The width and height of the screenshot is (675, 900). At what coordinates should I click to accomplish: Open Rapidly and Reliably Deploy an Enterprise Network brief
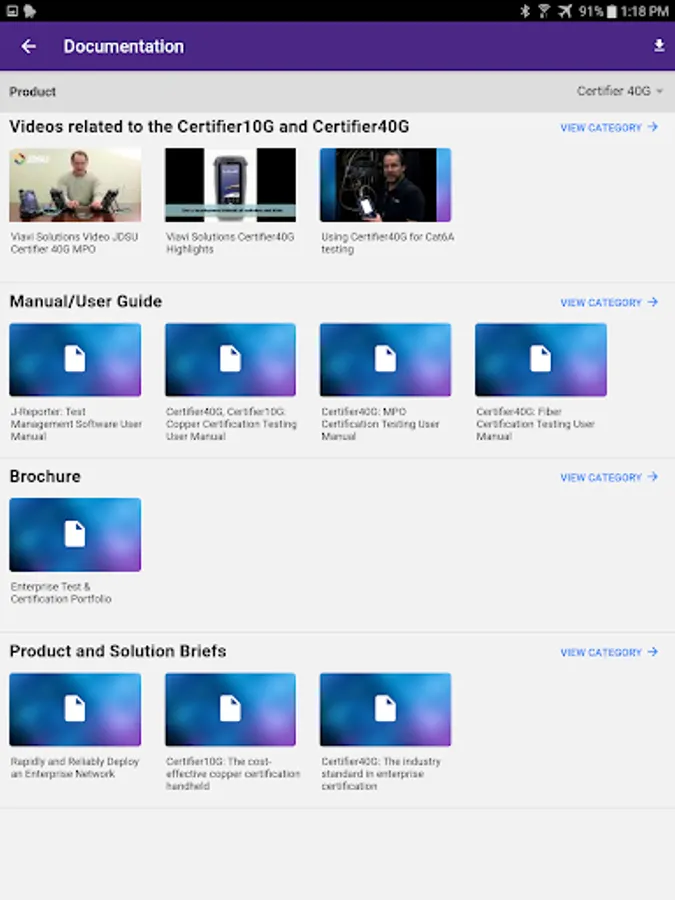coord(75,710)
